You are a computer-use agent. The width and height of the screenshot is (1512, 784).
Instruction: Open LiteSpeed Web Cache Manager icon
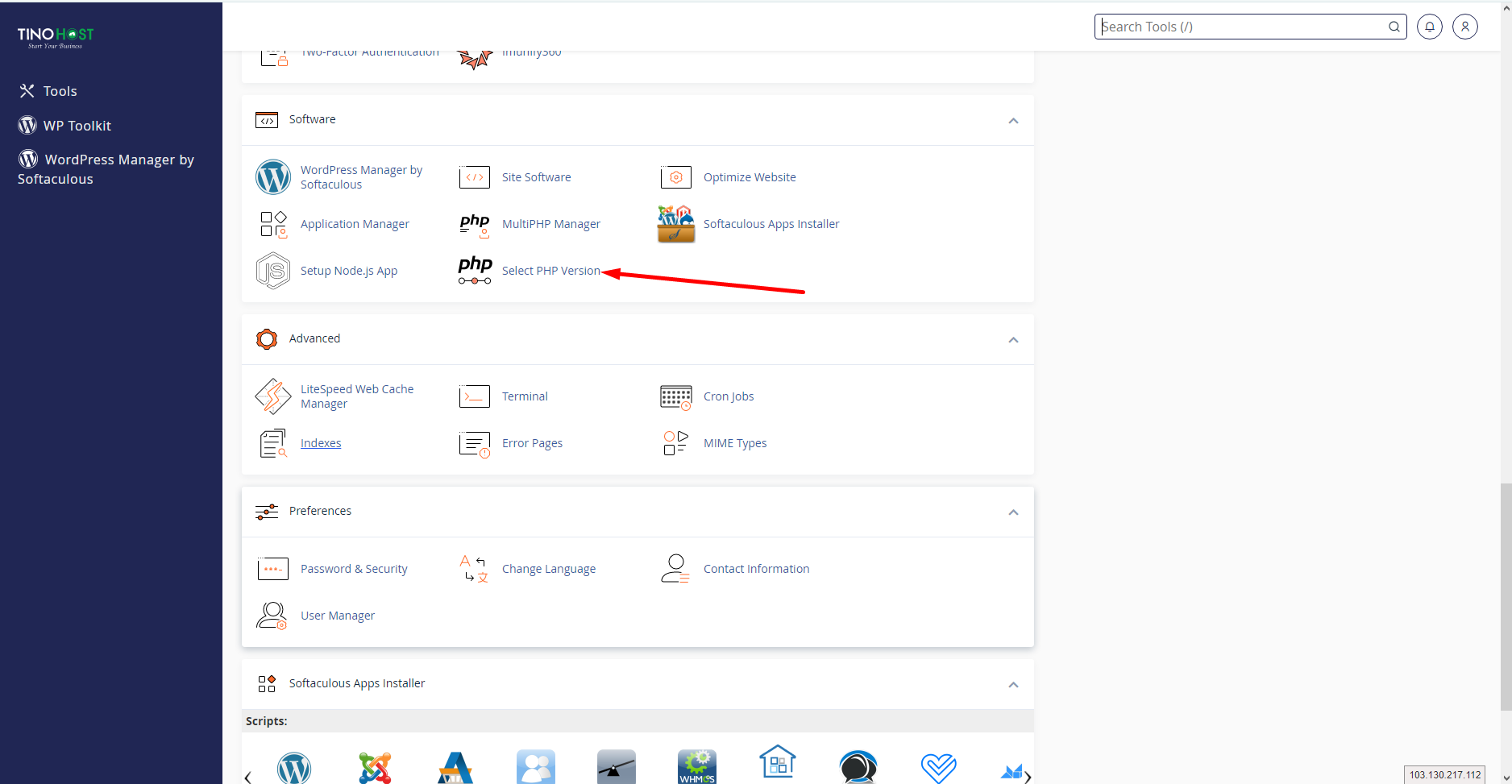tap(273, 396)
